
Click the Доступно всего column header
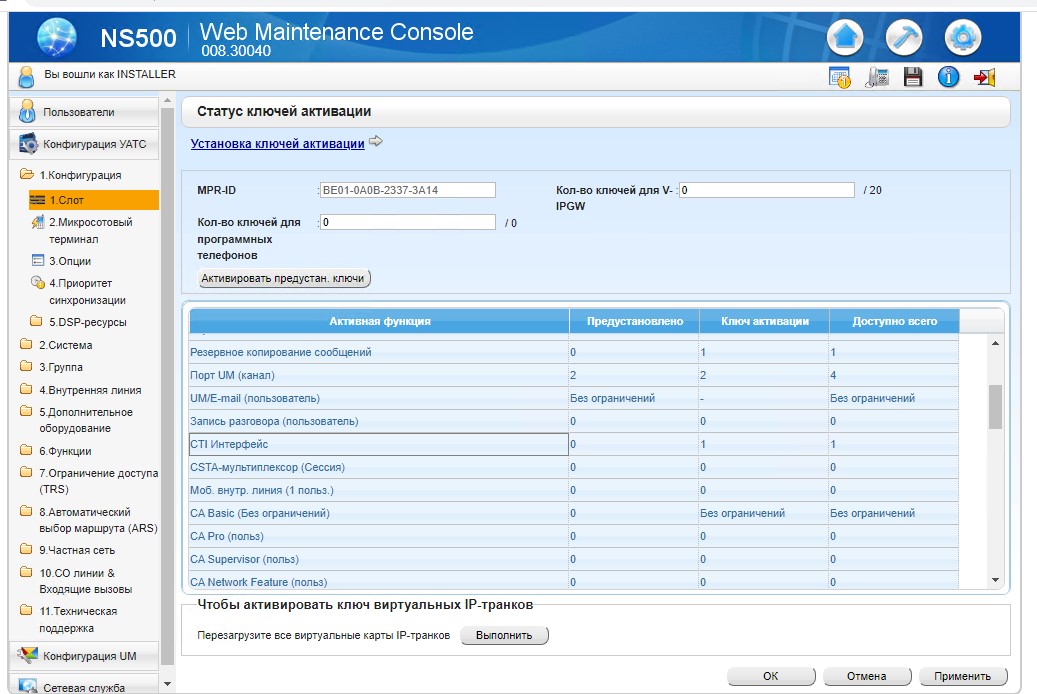tap(894, 321)
